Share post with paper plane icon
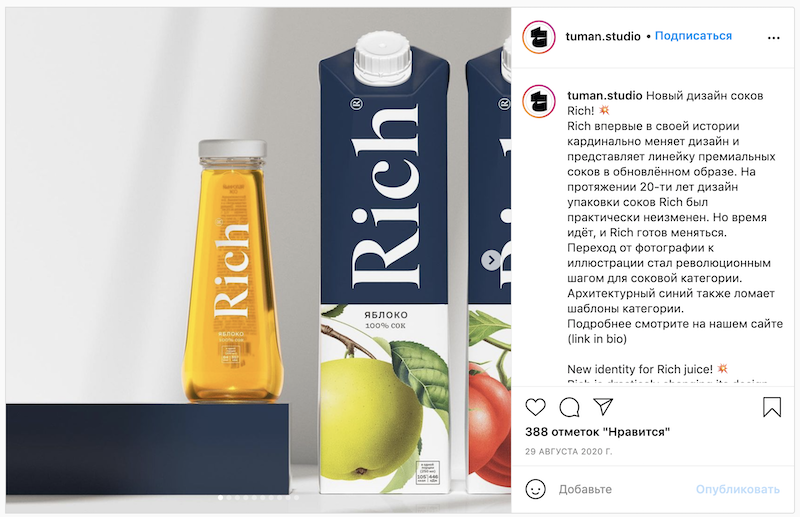800x517 pixels. click(x=603, y=406)
